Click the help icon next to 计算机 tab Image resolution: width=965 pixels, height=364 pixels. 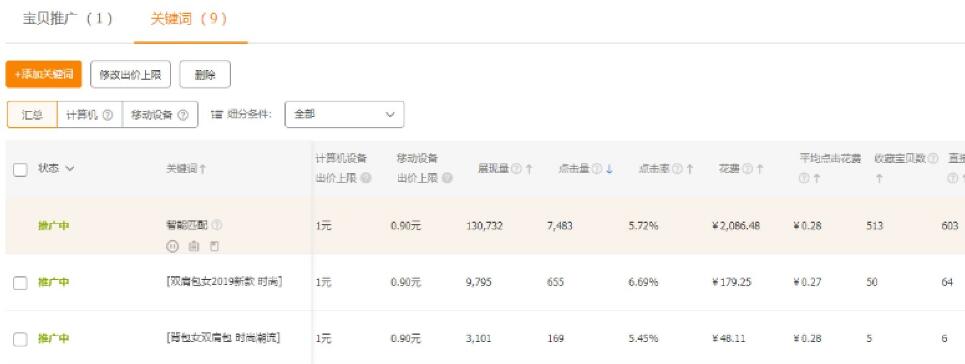pyautogui.click(x=108, y=115)
